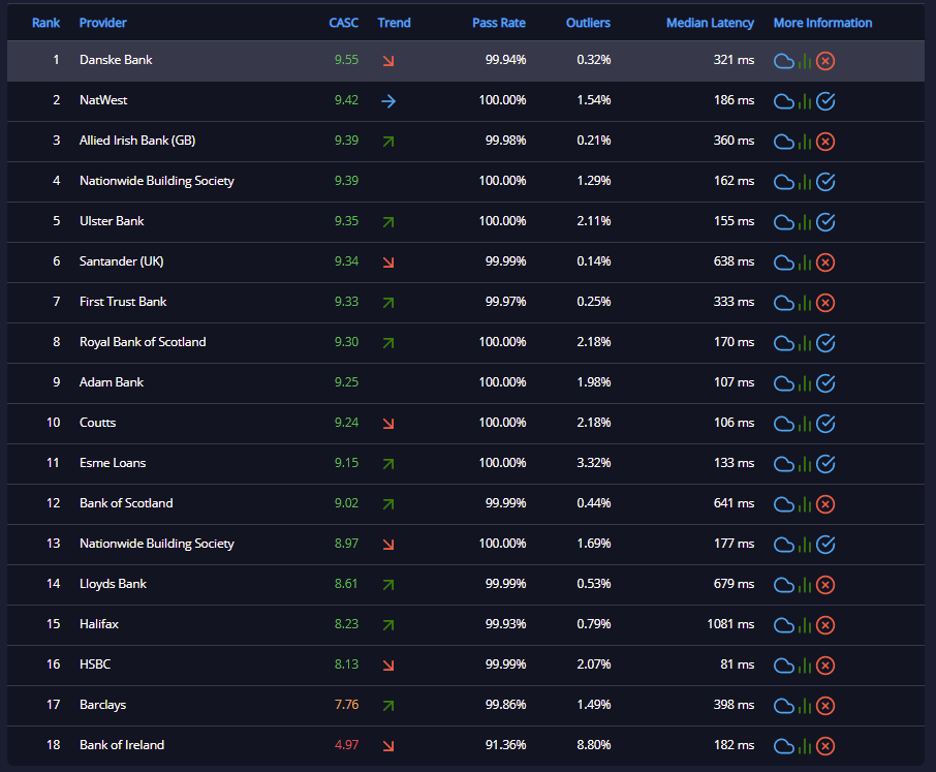936x772 pixels.
Task: Show bar chart for Allied Irish Bank (GB)
Action: tap(805, 142)
